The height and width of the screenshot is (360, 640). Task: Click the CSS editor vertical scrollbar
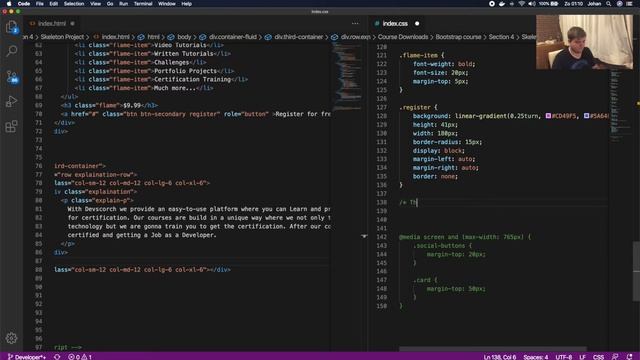tap(636, 271)
